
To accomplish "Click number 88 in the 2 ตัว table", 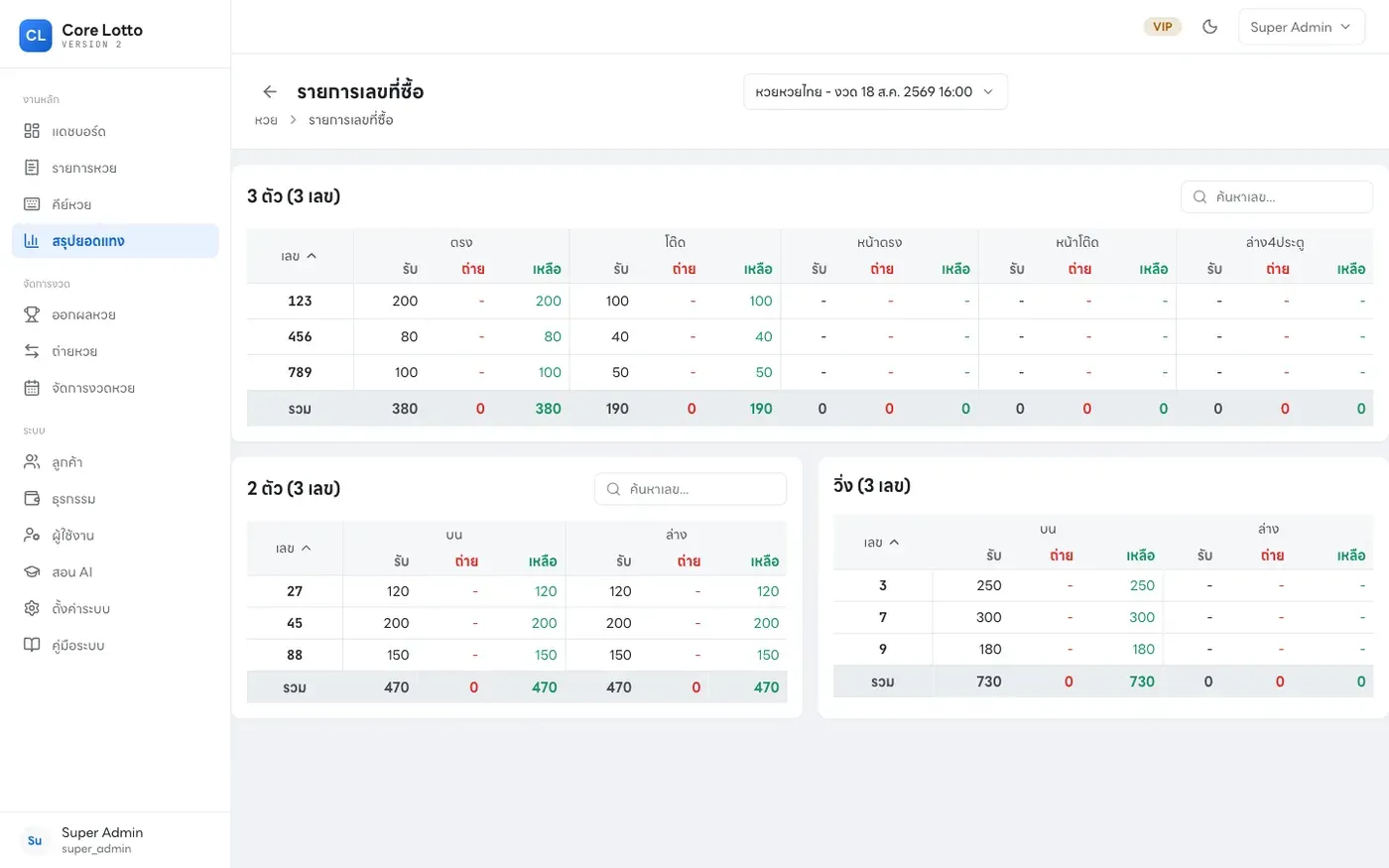I will tap(295, 655).
